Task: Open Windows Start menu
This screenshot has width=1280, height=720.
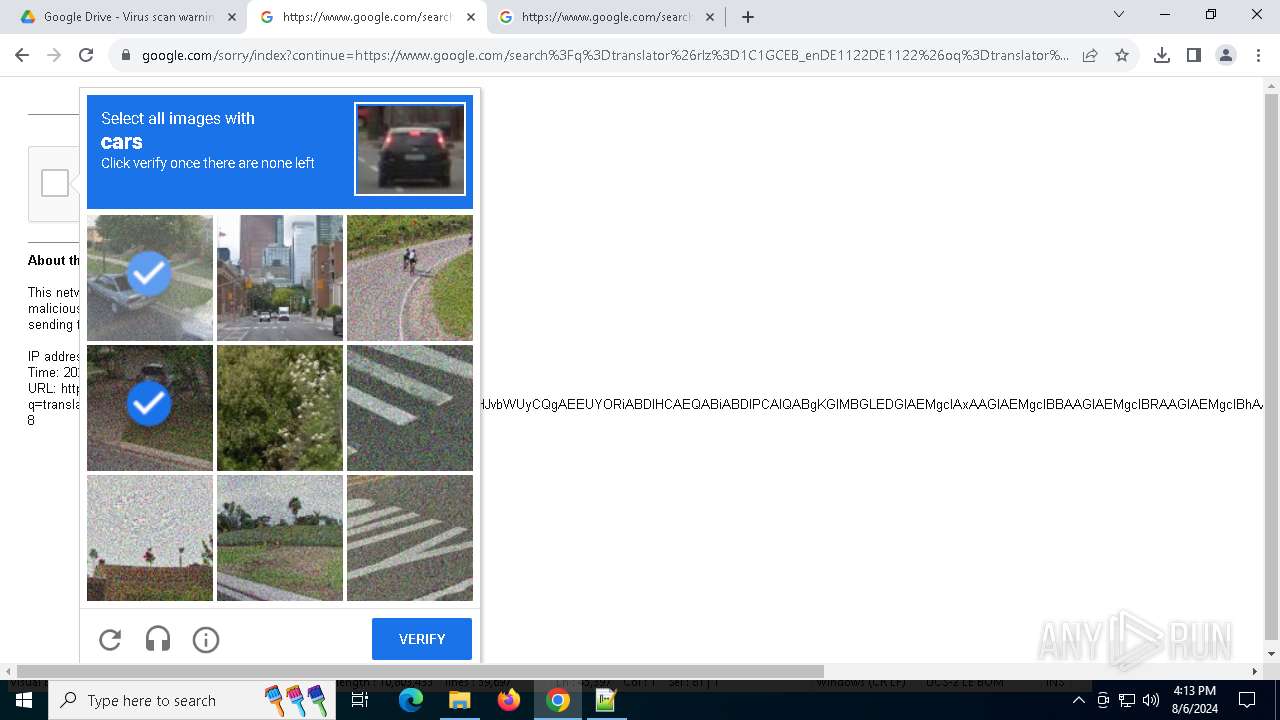Action: coord(24,700)
